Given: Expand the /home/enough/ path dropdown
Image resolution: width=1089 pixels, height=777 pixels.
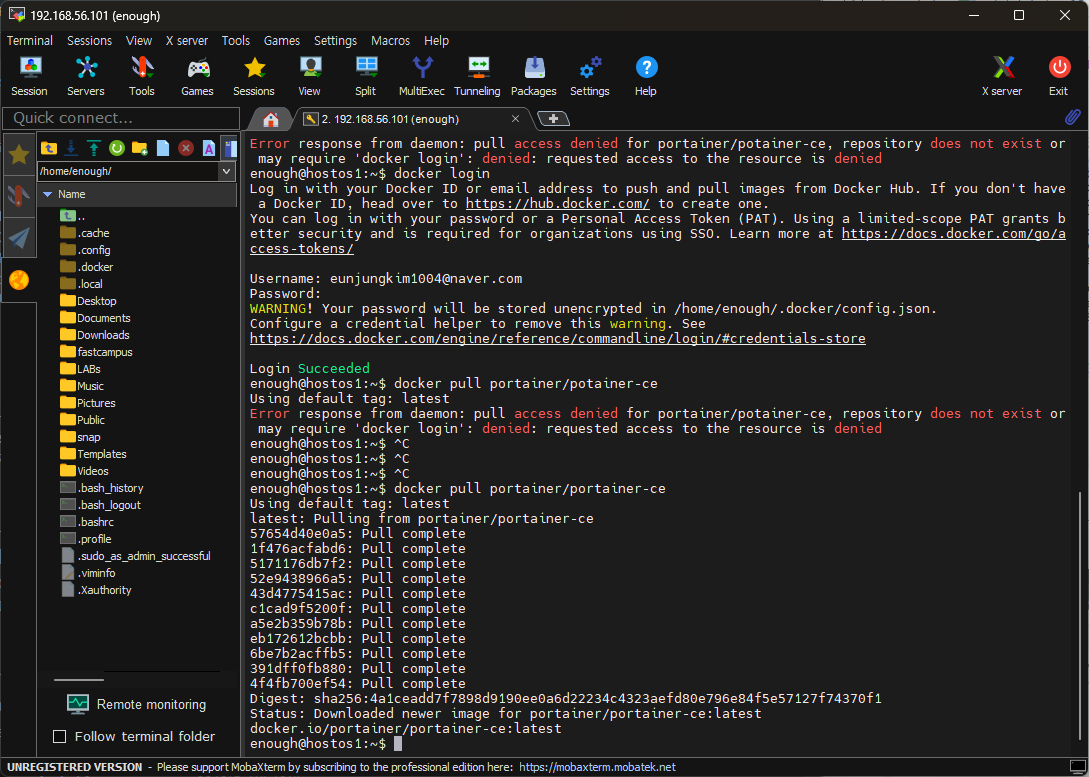Looking at the screenshot, I should point(226,171).
